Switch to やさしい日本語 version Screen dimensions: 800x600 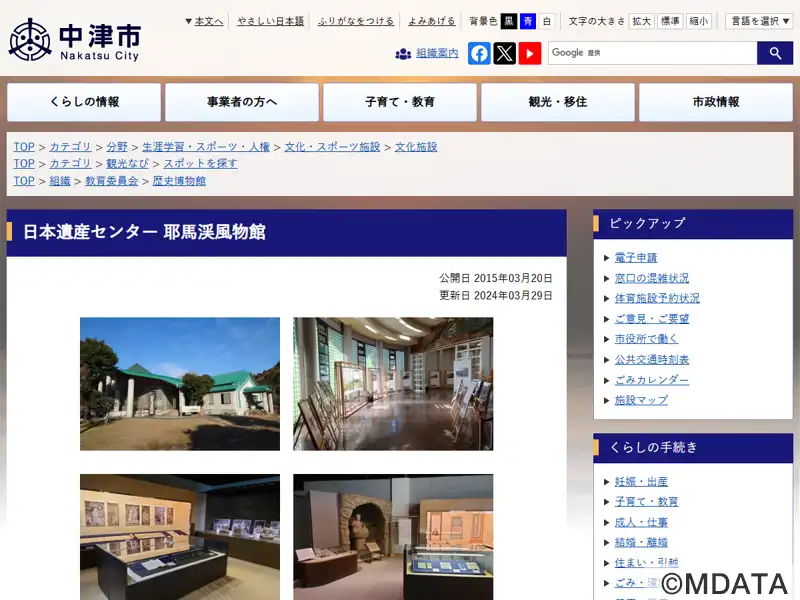(x=270, y=21)
